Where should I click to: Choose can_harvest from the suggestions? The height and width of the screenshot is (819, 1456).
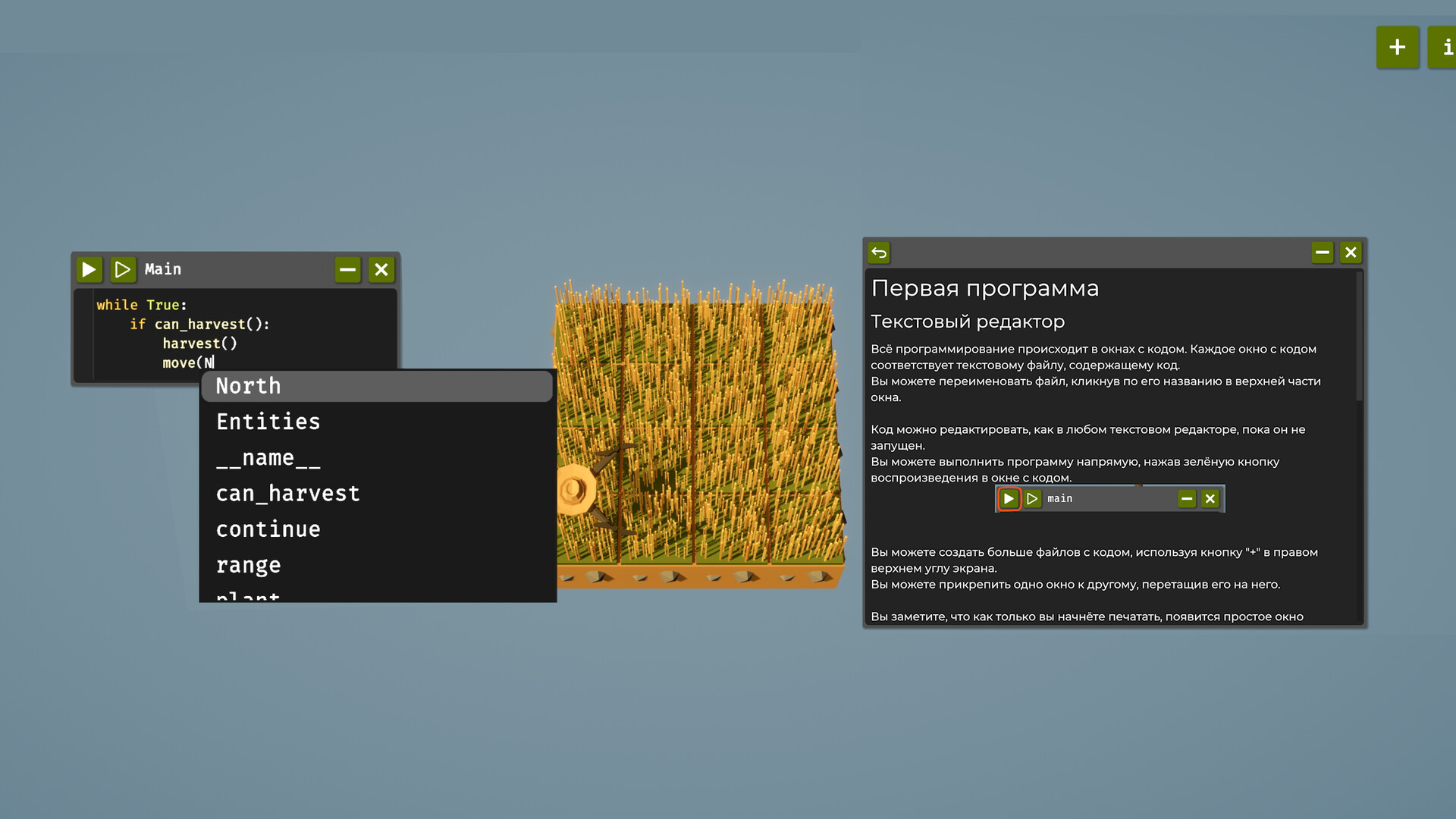pyautogui.click(x=288, y=493)
